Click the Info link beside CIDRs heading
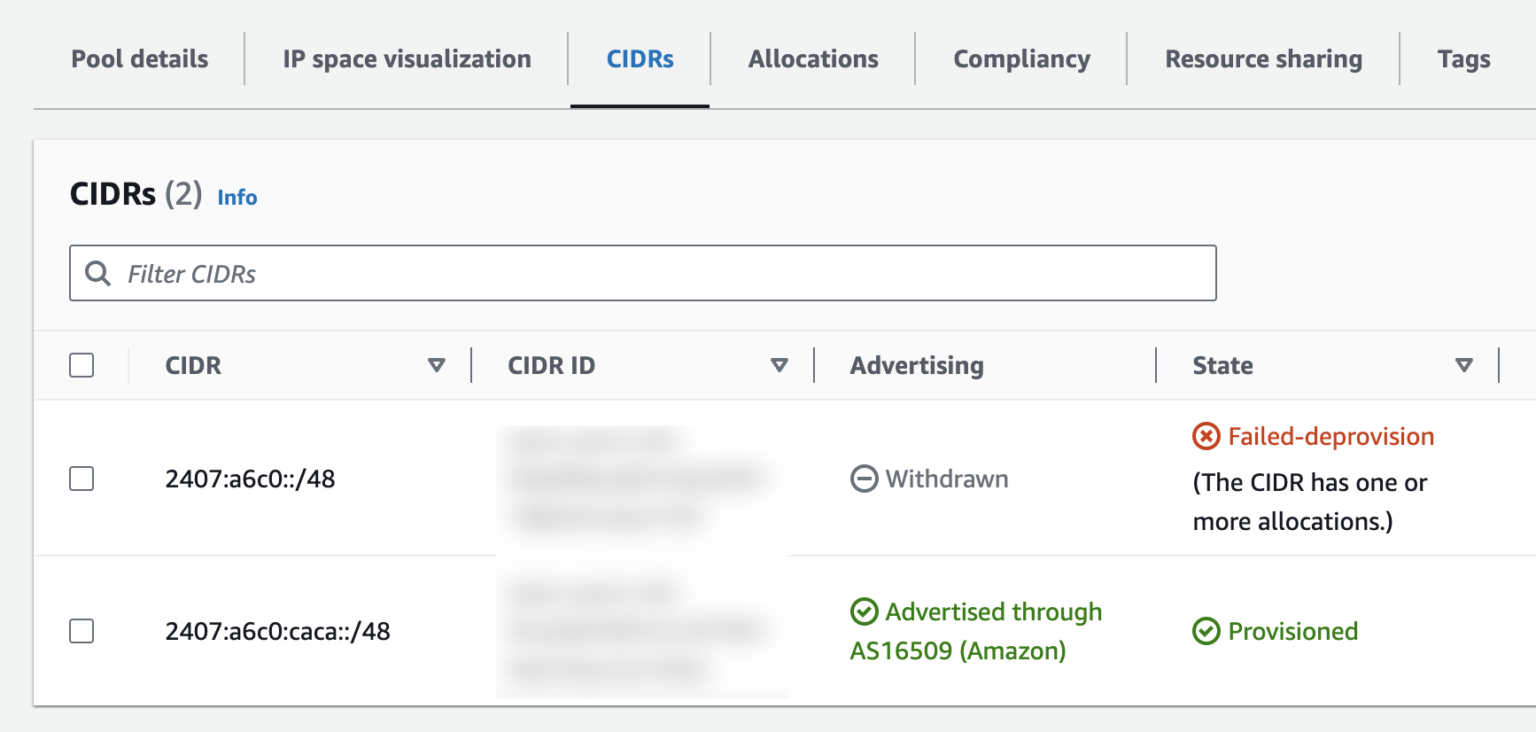The height and width of the screenshot is (732, 1536). 237,198
